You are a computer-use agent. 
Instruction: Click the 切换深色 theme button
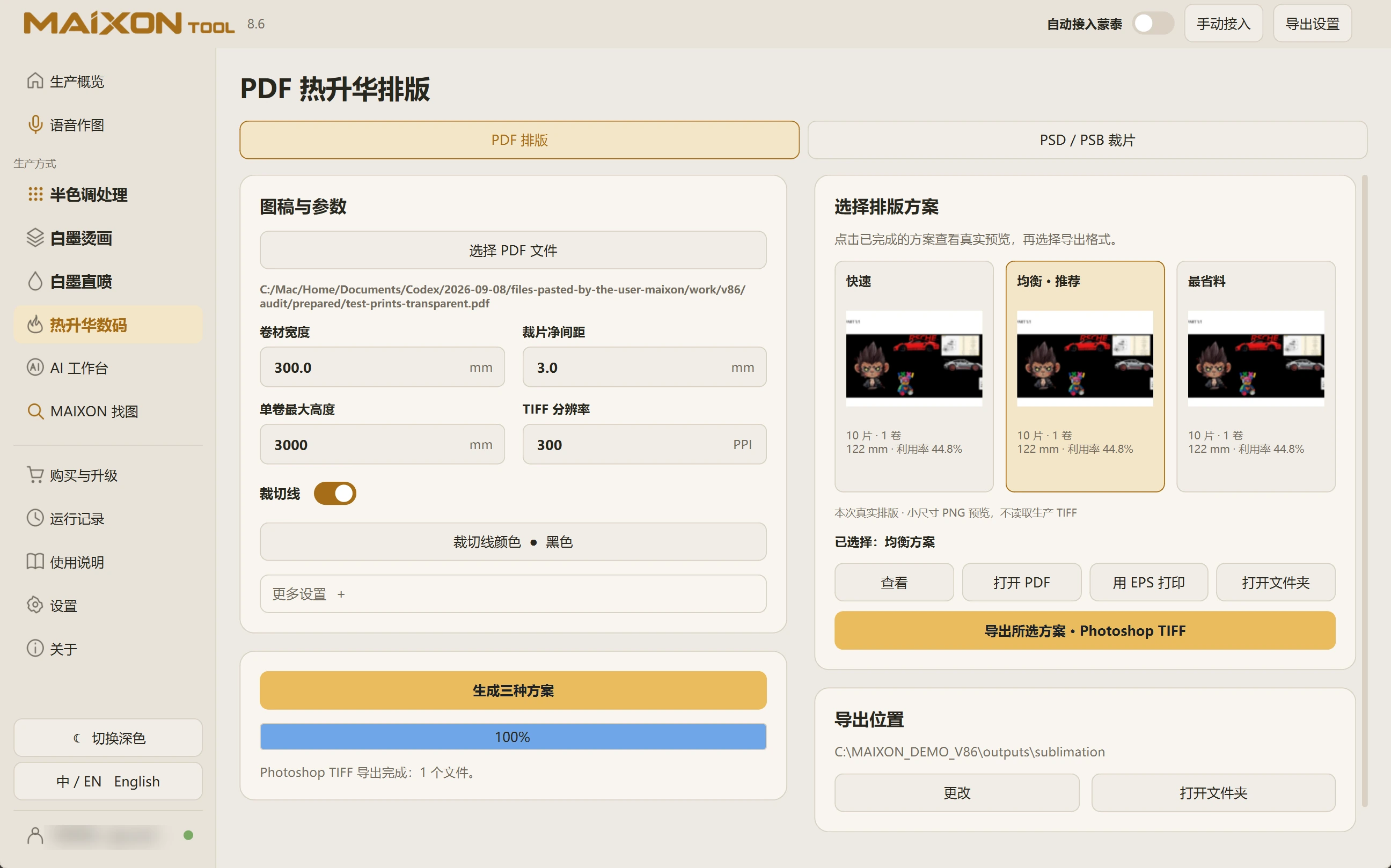click(x=108, y=738)
